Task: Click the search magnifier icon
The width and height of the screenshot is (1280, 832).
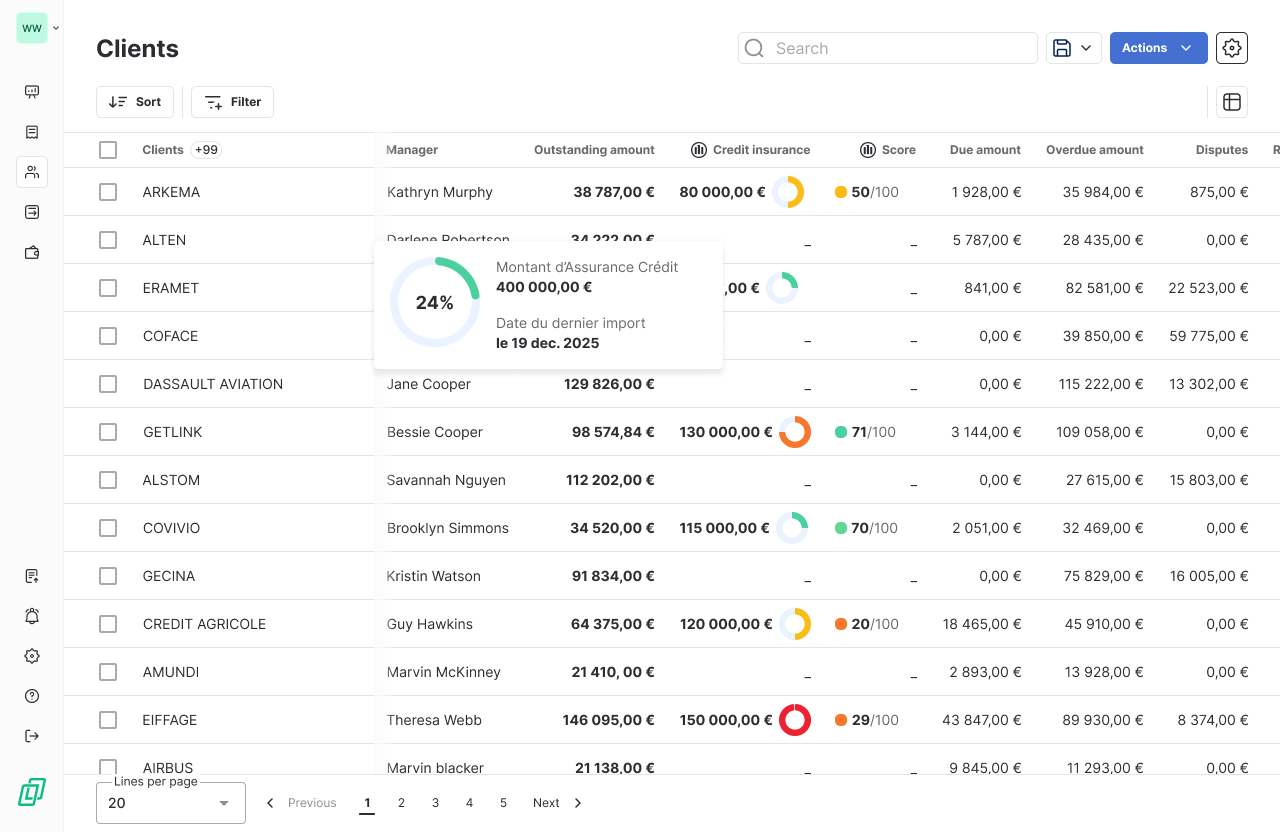Action: (755, 48)
